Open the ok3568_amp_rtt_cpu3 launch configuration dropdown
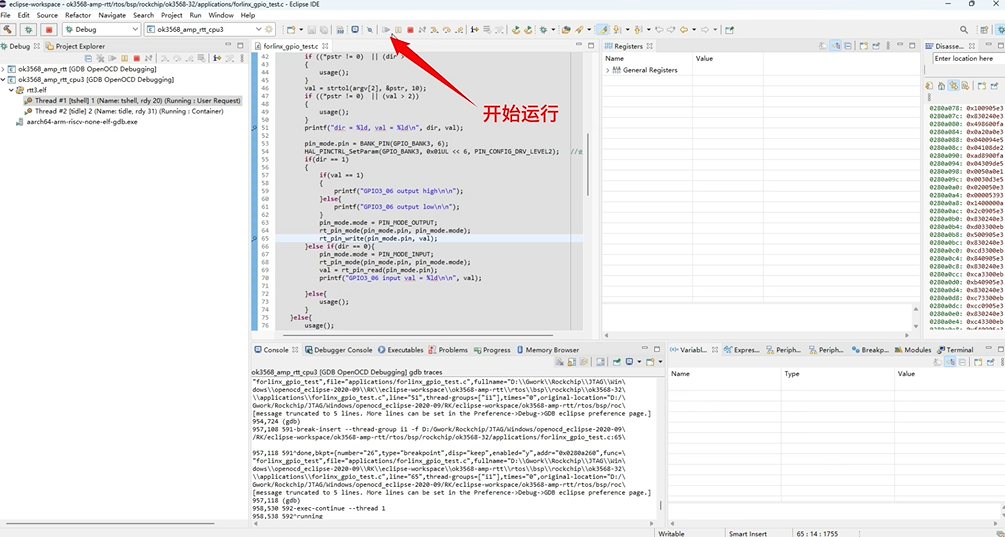 tap(258, 29)
